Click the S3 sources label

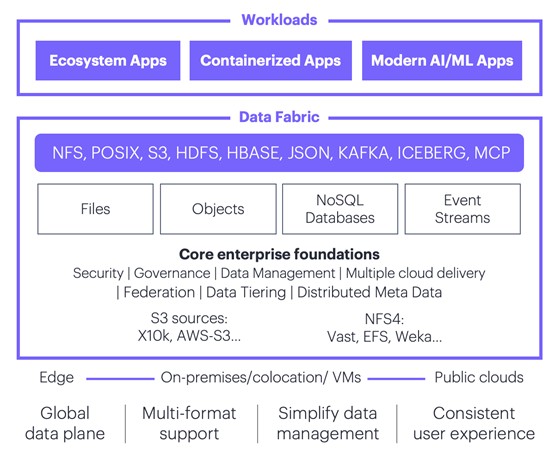pos(189,318)
